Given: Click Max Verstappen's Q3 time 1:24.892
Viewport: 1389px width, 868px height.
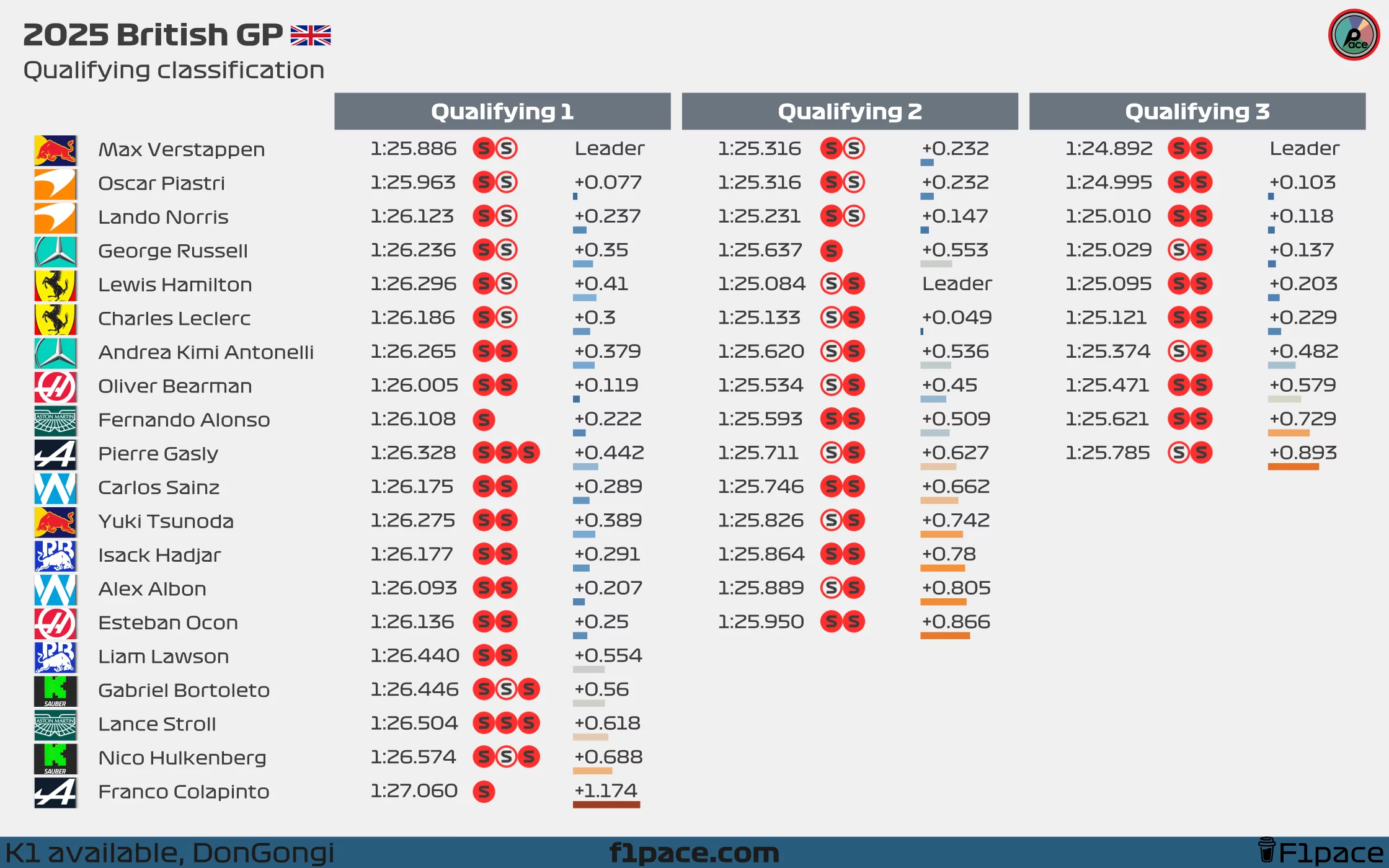Looking at the screenshot, I should point(1109,149).
